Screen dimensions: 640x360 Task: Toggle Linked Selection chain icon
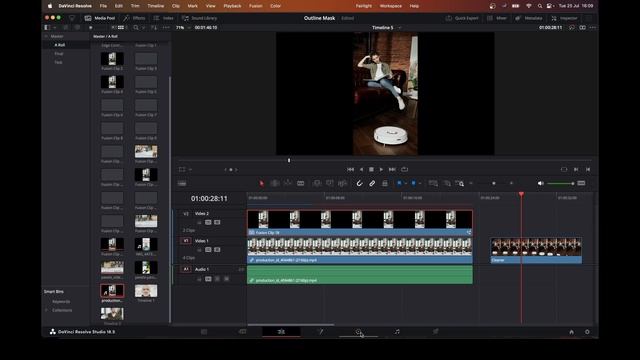tap(372, 184)
